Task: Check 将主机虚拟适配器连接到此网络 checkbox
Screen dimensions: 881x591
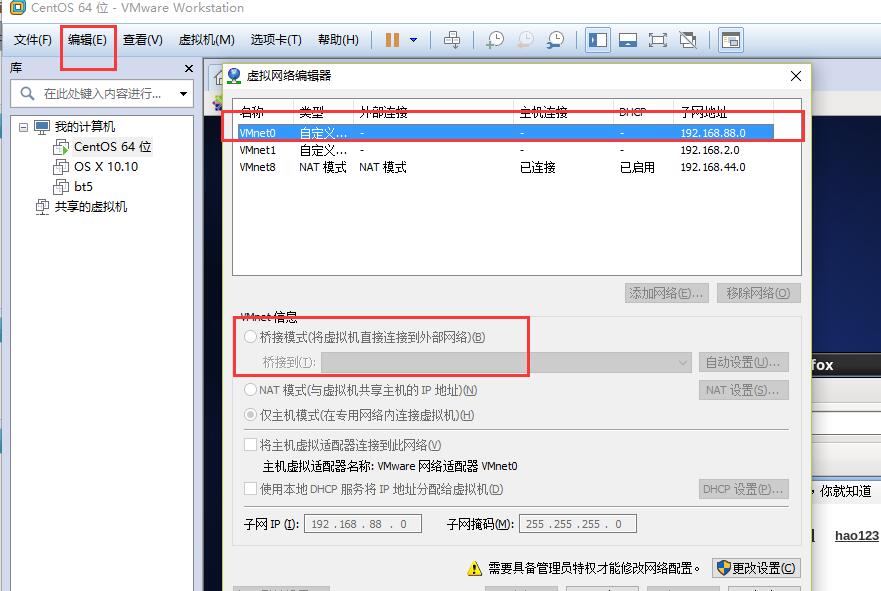Action: pyautogui.click(x=251, y=445)
